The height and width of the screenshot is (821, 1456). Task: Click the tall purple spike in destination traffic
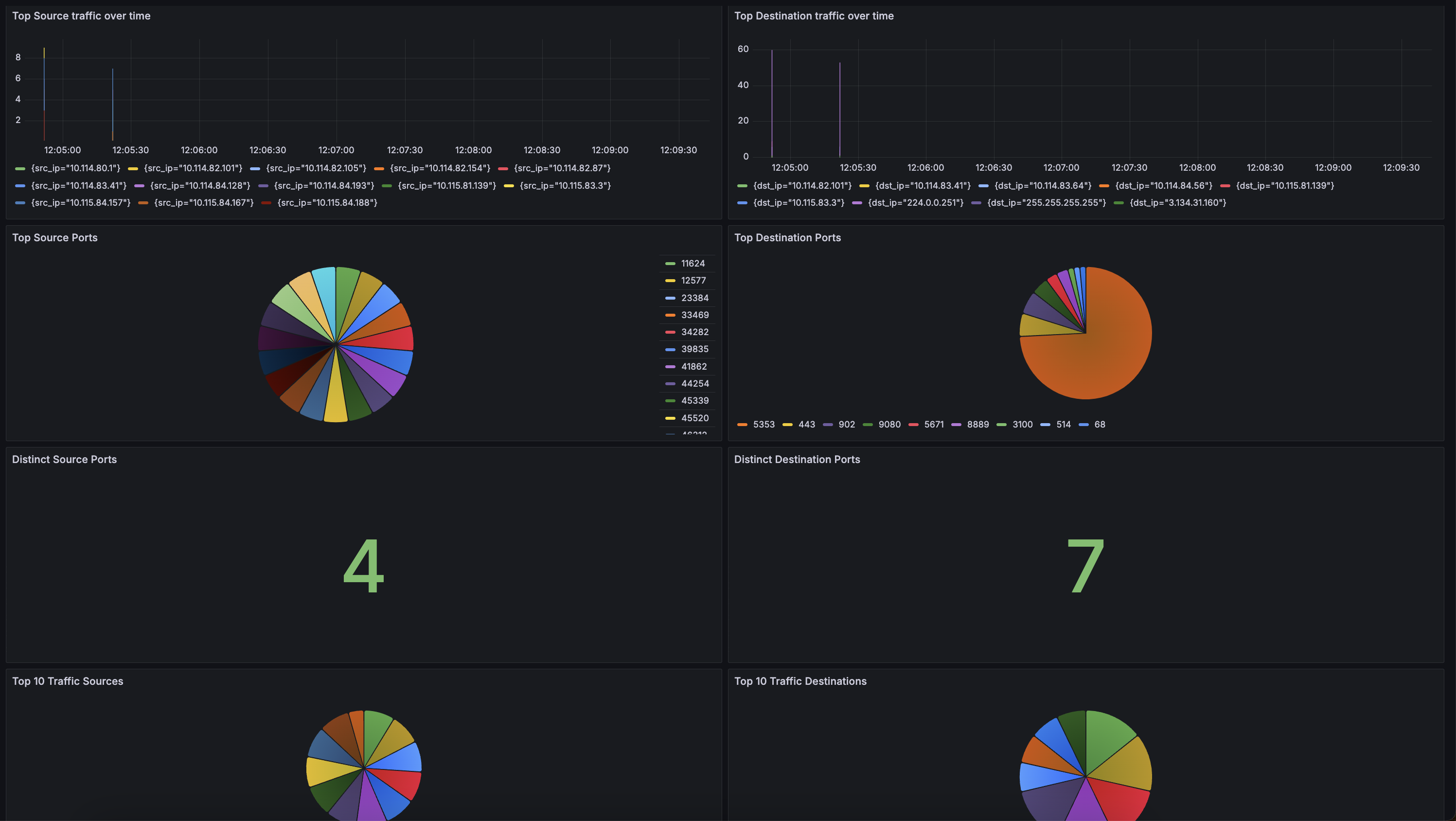pos(771,102)
